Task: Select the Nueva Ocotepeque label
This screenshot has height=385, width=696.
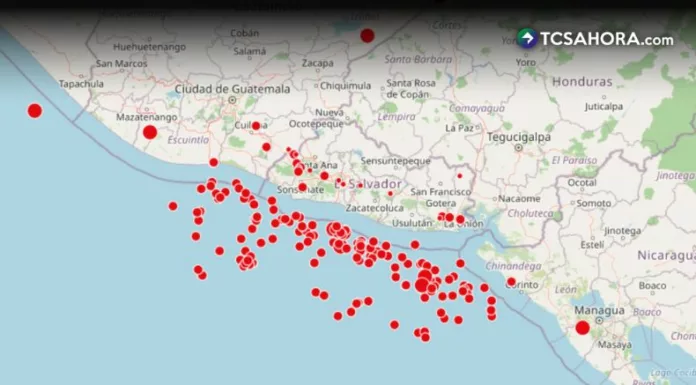Action: (x=316, y=118)
